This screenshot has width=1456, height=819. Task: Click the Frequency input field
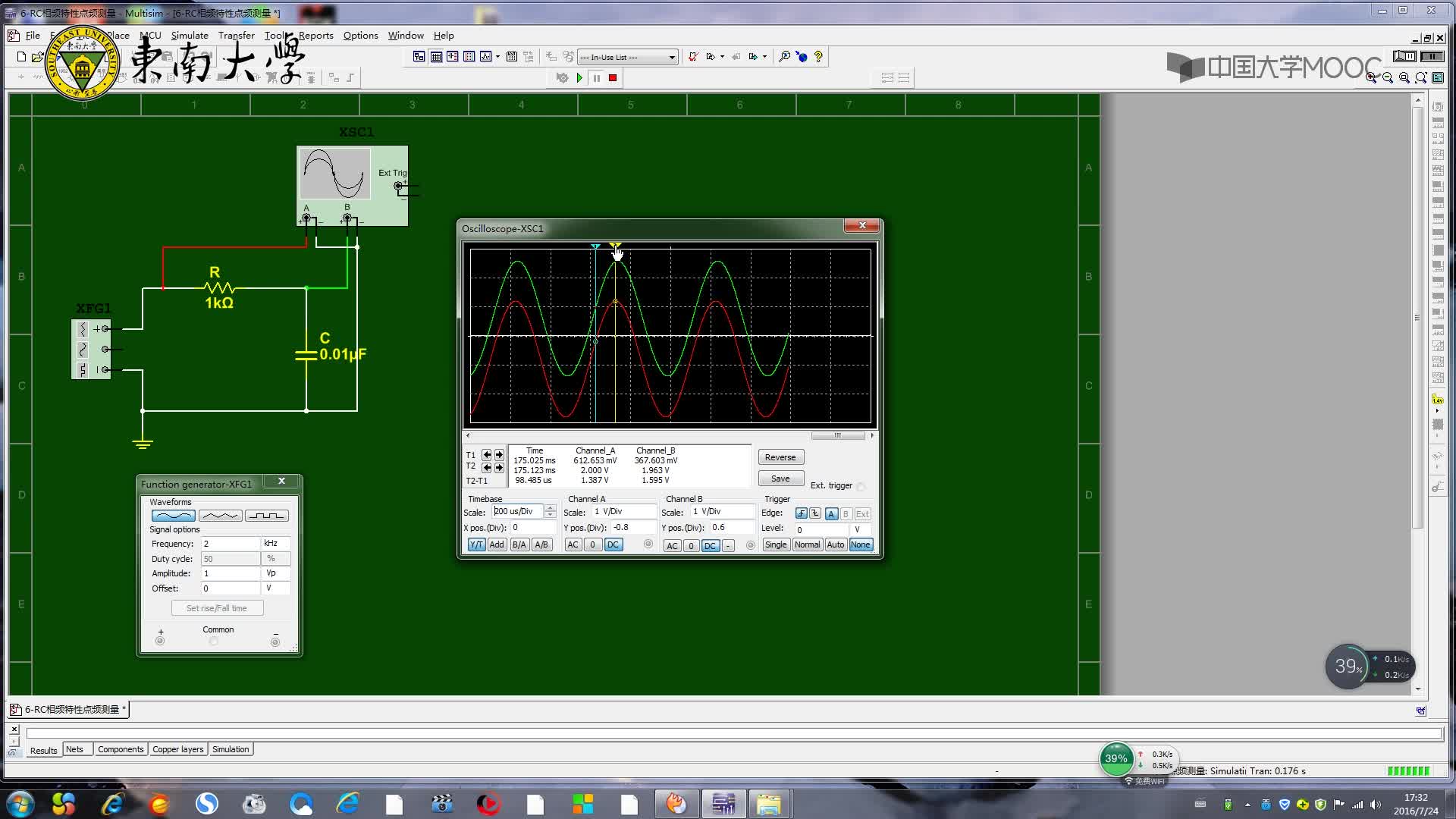tap(230, 544)
